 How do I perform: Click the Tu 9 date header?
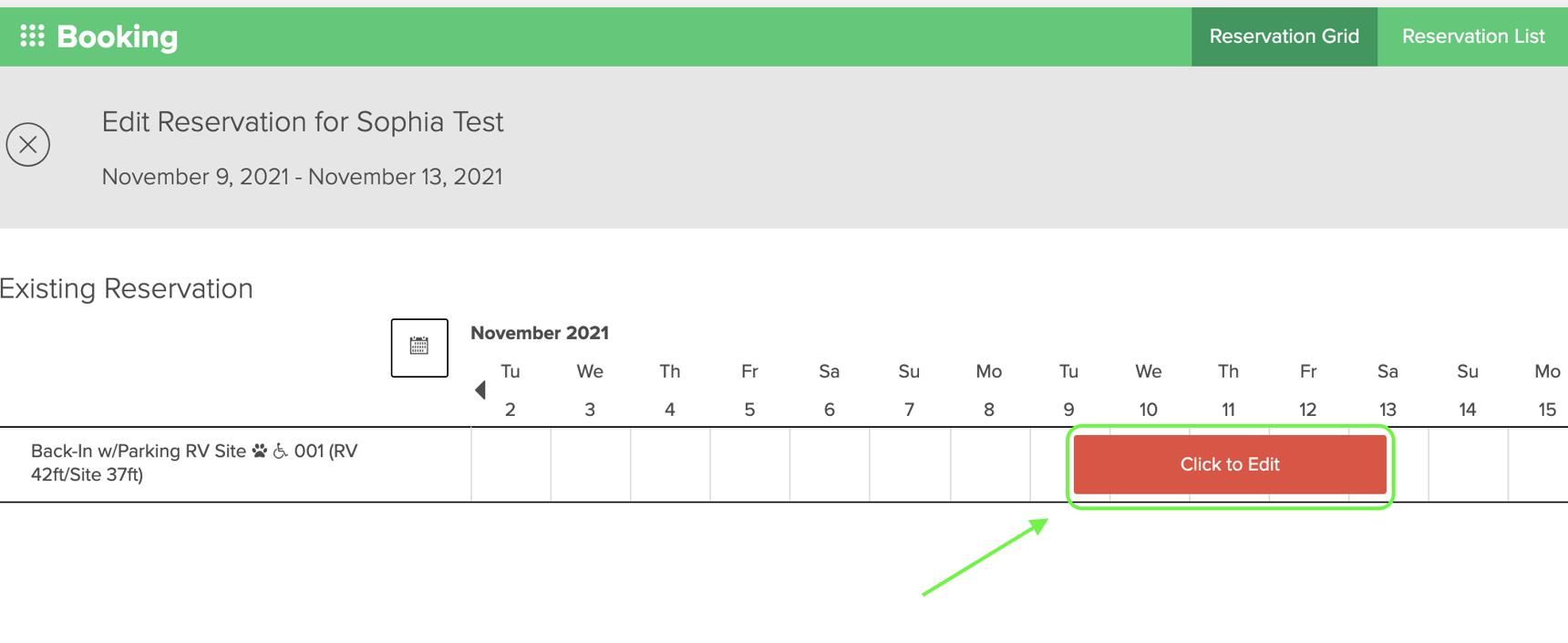click(1068, 389)
